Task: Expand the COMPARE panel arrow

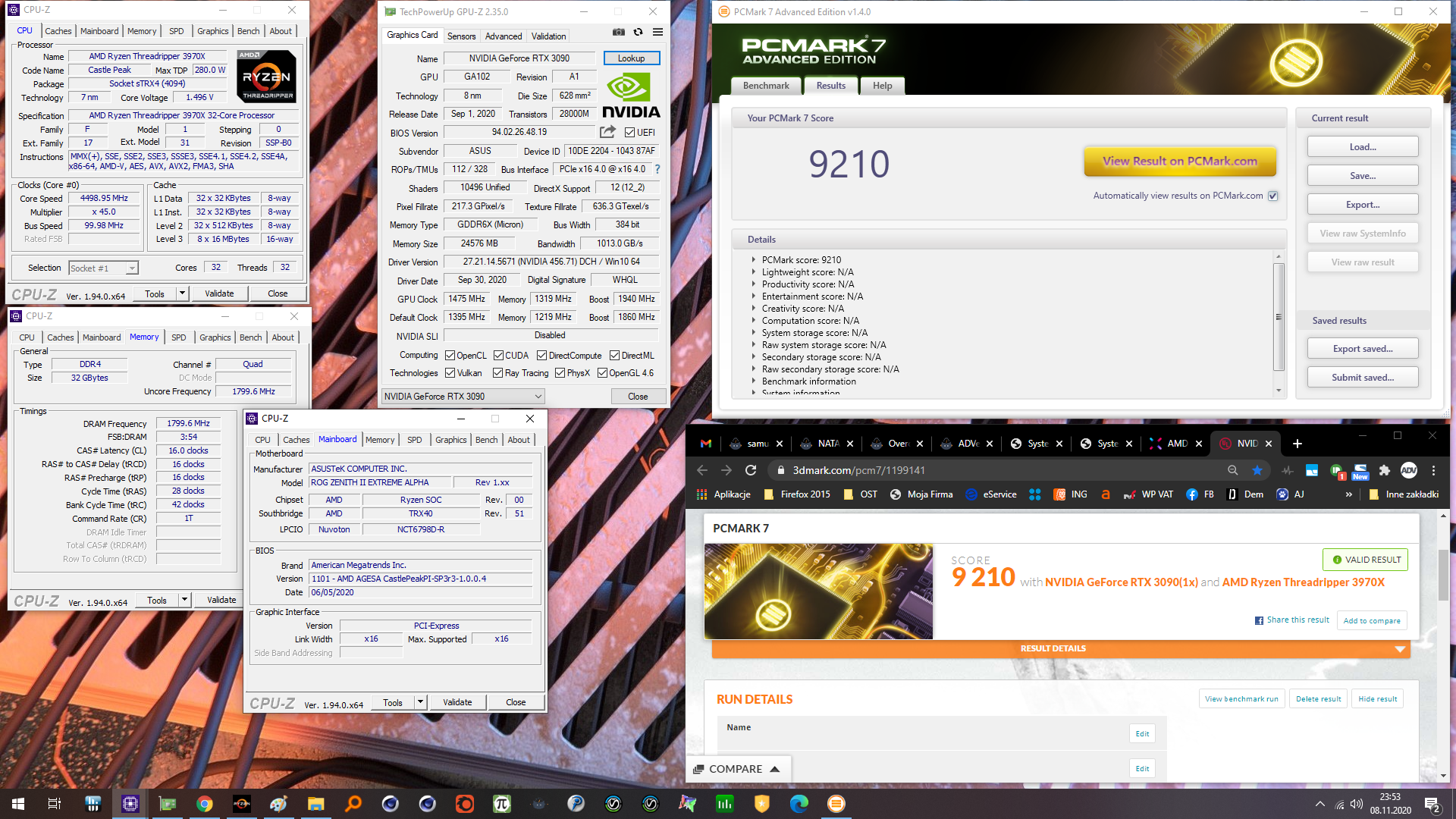Action: 774,769
